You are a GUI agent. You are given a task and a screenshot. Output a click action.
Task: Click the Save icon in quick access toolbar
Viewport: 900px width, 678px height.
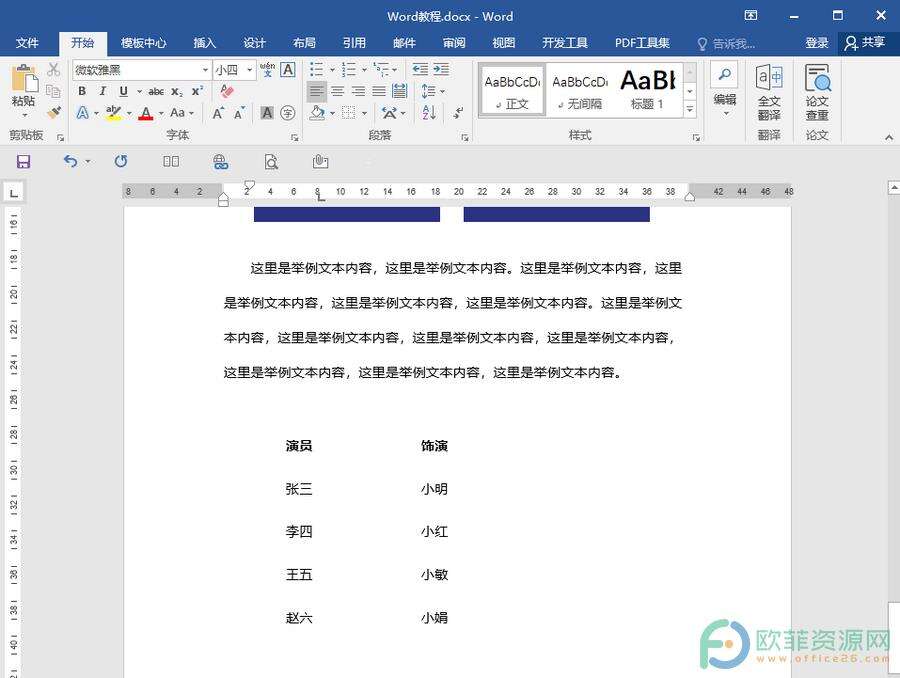tap(23, 161)
